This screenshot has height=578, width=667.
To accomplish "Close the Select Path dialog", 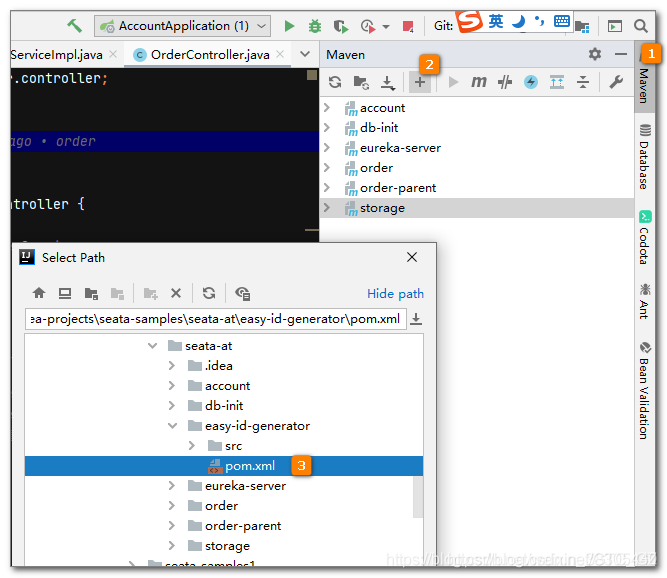I will tap(412, 257).
